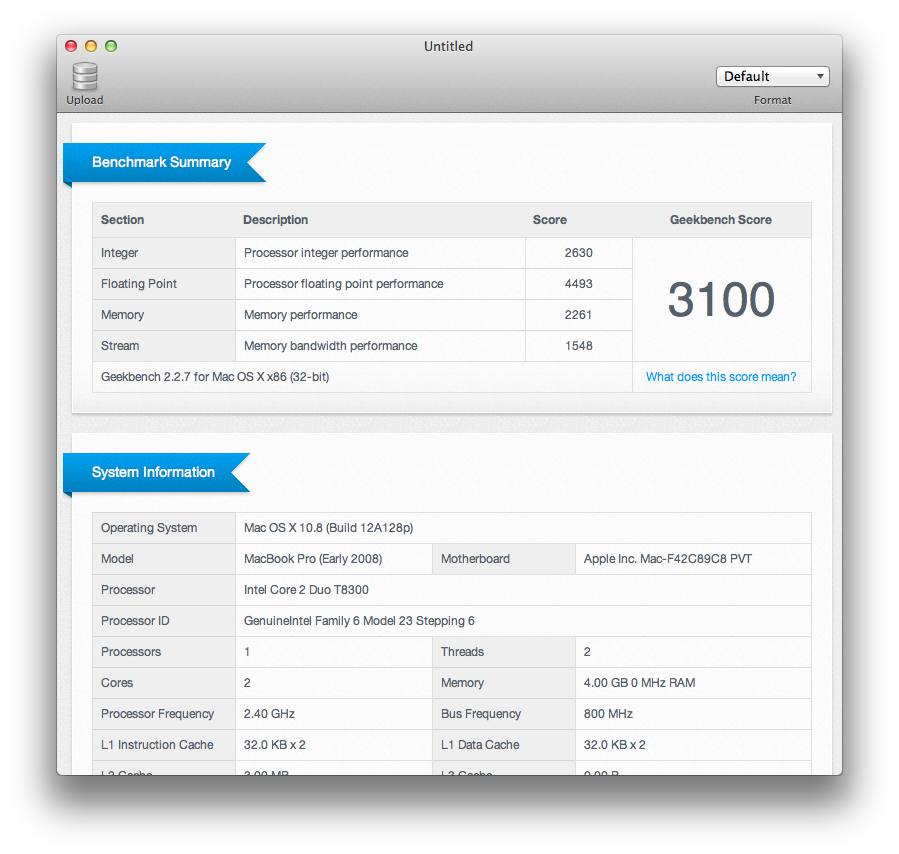
Task: Click the Stream score 1548
Action: click(579, 346)
